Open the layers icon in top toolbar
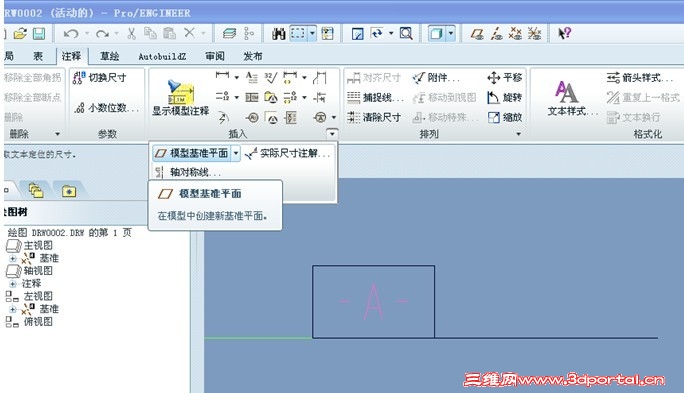This screenshot has height=393, width=684. (229, 33)
